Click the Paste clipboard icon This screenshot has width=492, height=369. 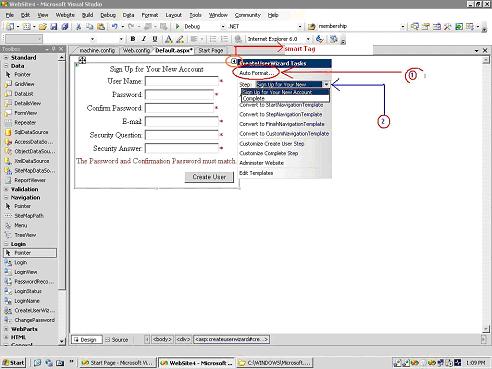[x=100, y=26]
